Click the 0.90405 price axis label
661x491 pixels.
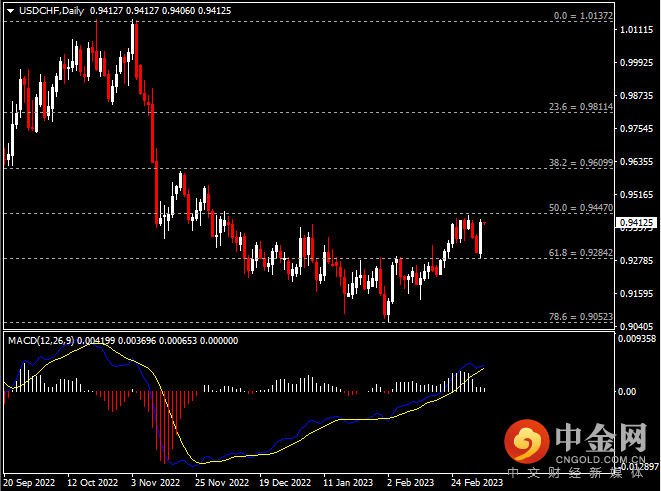637,326
